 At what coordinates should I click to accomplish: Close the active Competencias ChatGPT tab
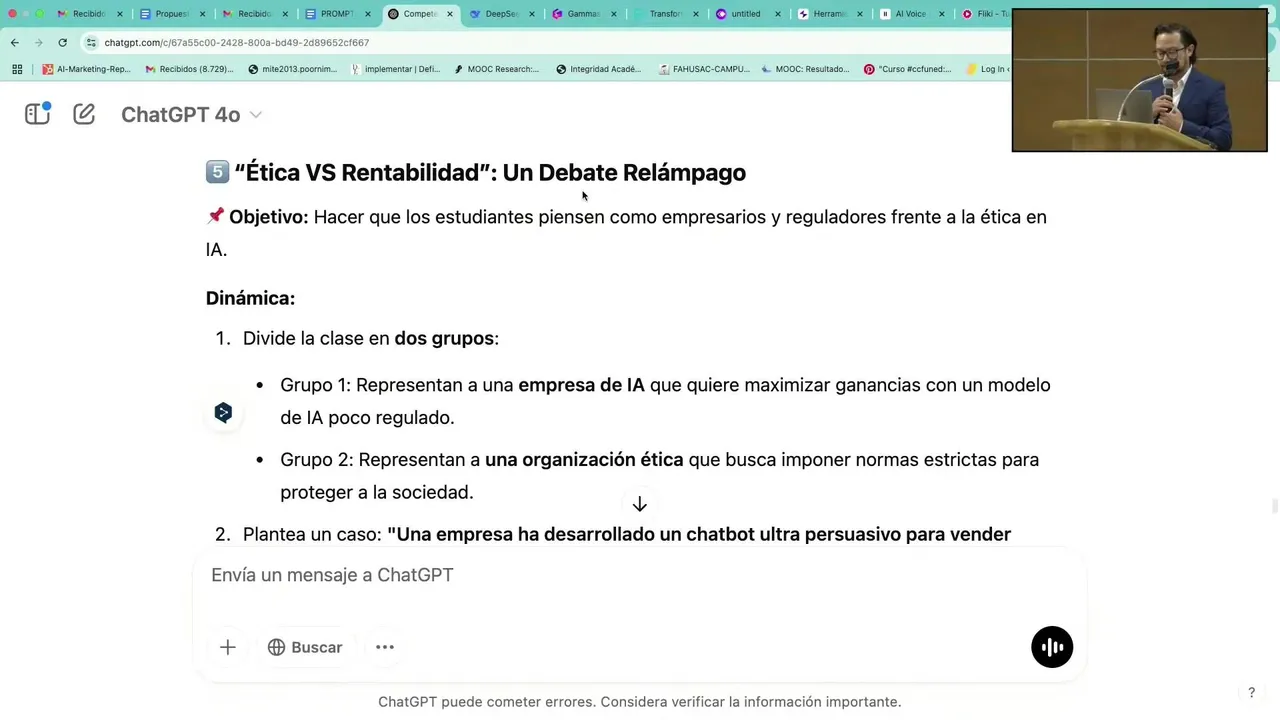pyautogui.click(x=449, y=14)
